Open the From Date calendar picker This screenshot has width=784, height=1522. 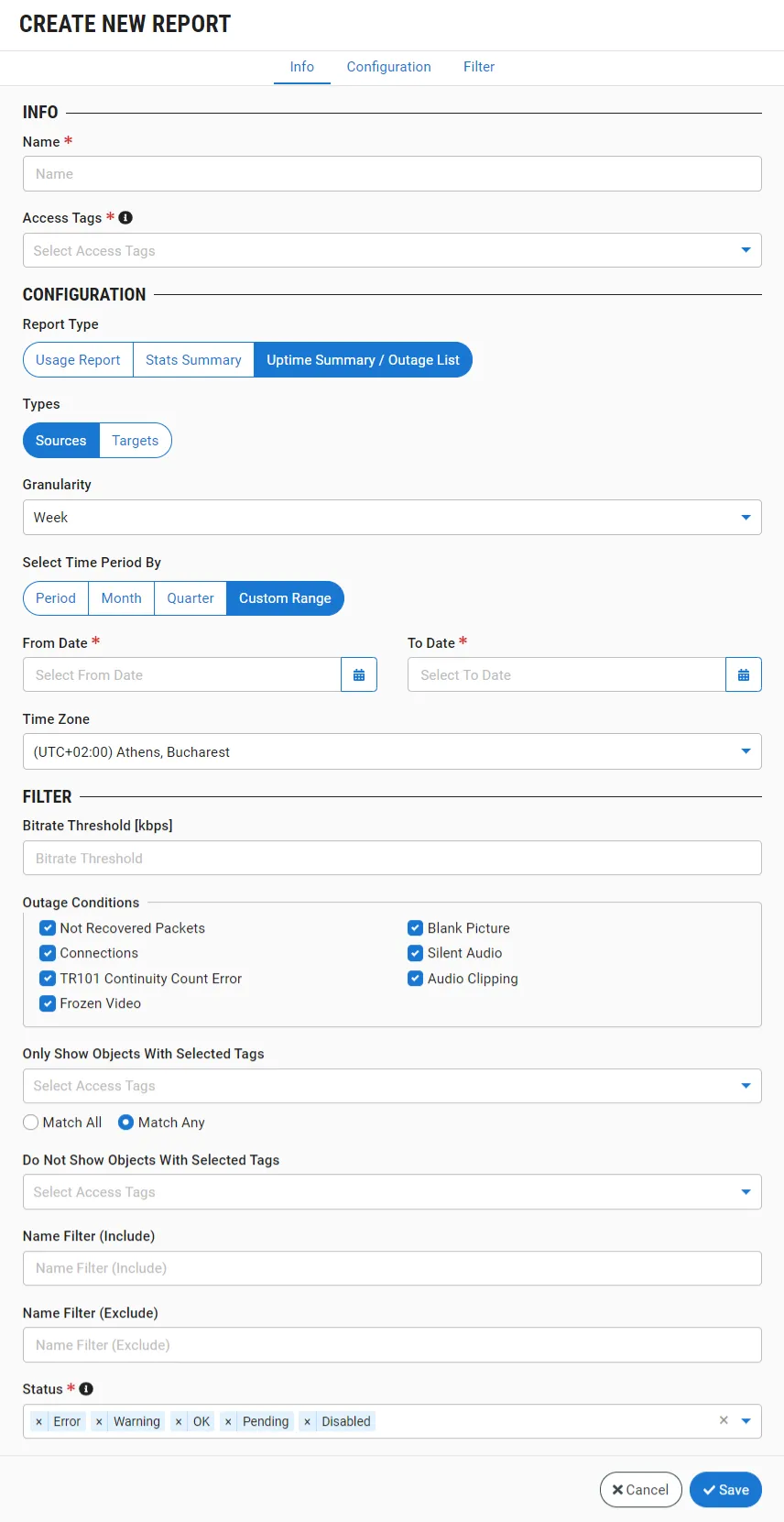[359, 675]
